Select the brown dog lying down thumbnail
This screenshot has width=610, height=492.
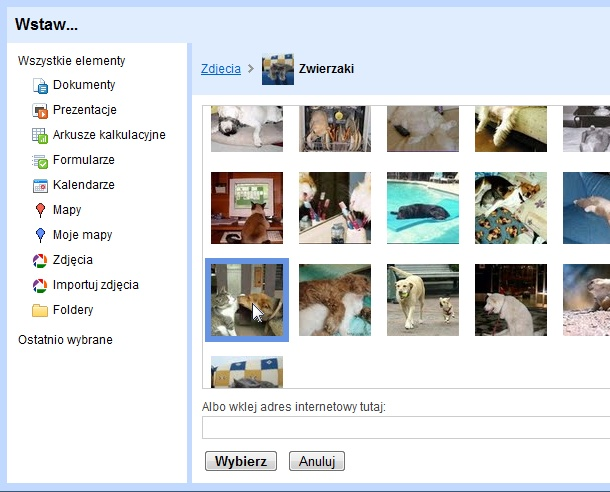[335, 300]
